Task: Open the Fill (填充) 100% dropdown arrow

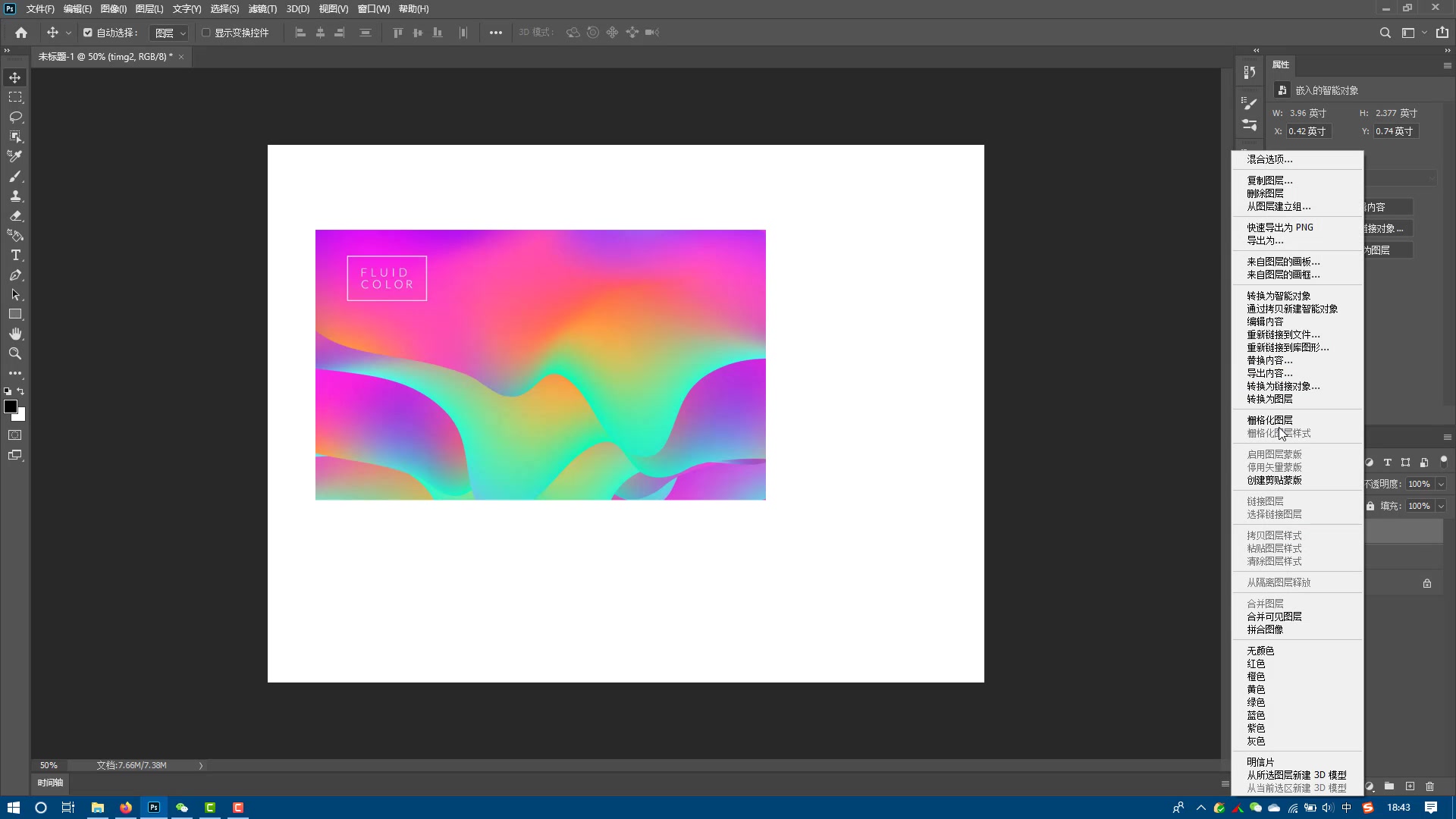Action: [1441, 506]
